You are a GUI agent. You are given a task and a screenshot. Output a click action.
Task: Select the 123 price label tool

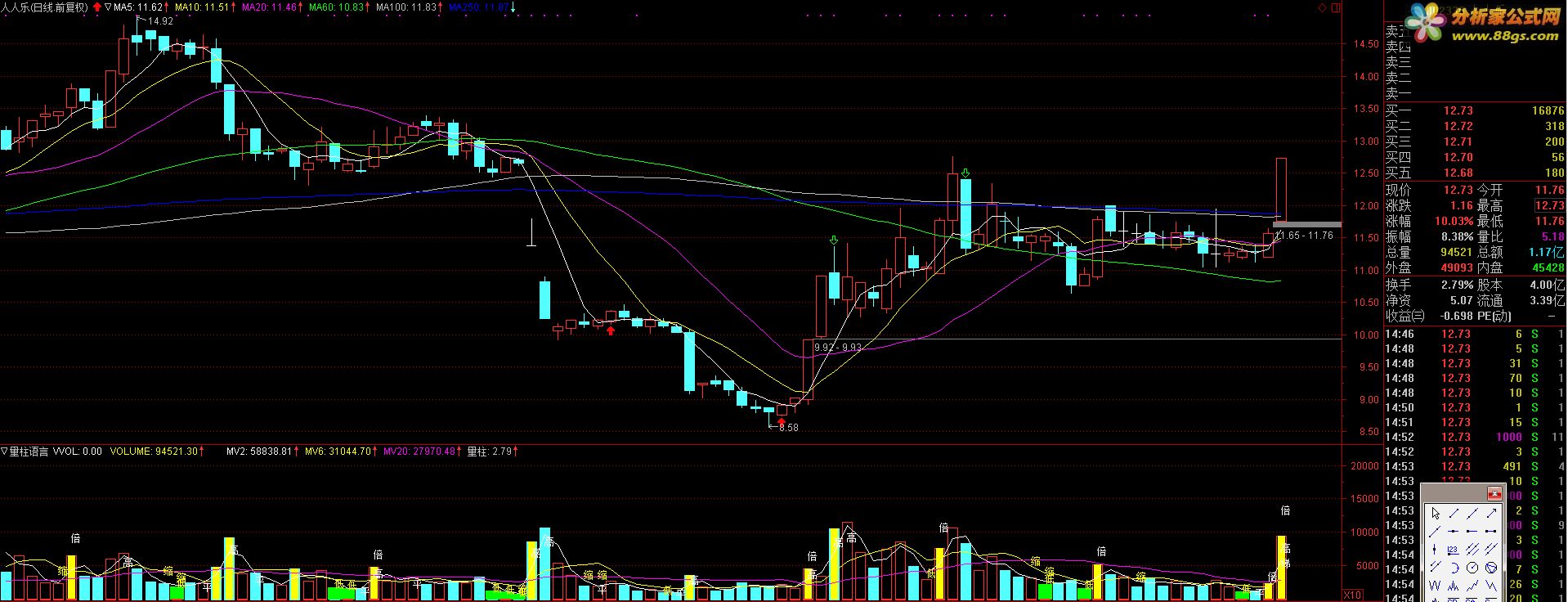tap(1454, 549)
